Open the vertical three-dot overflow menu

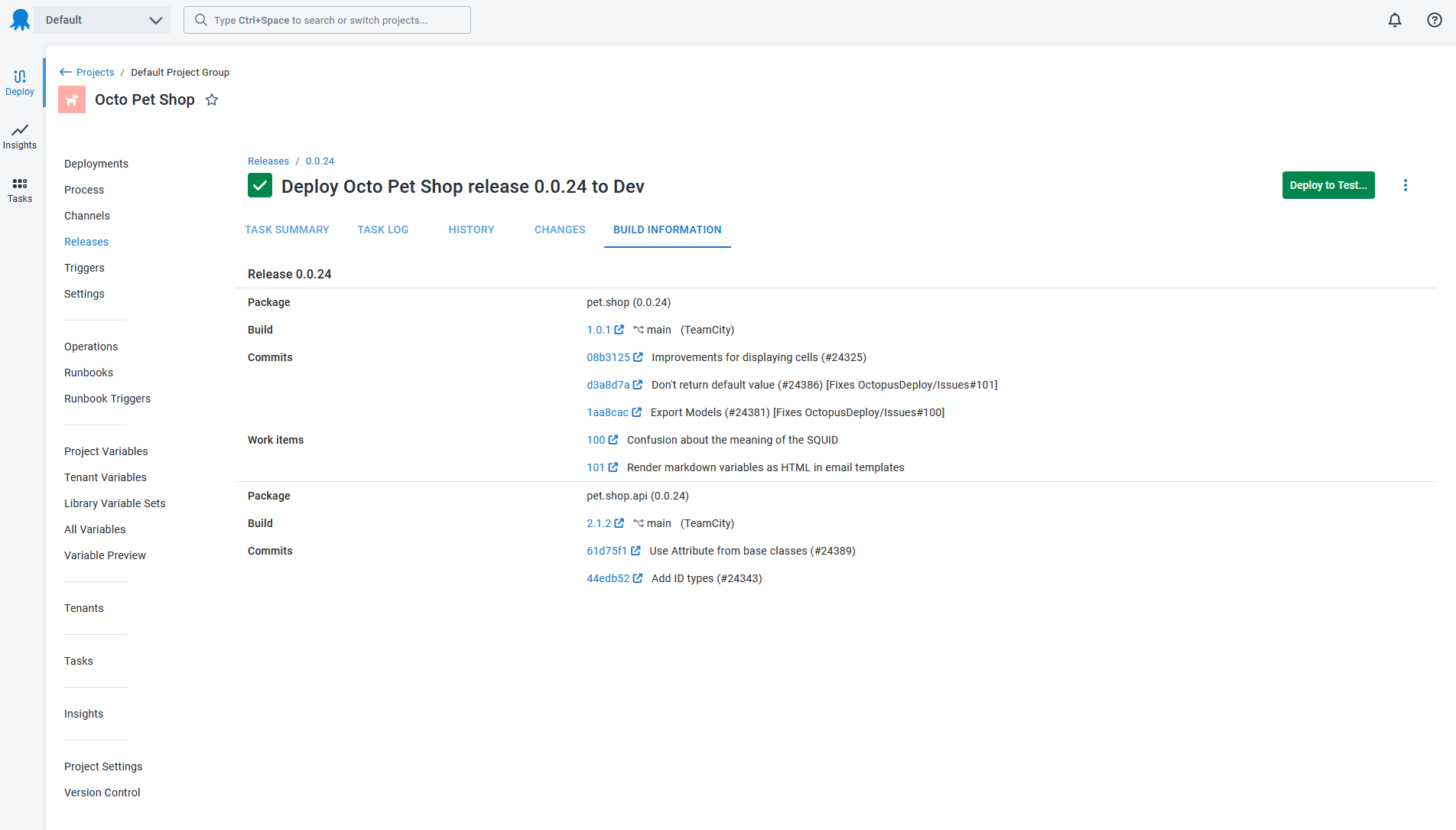[x=1405, y=185]
